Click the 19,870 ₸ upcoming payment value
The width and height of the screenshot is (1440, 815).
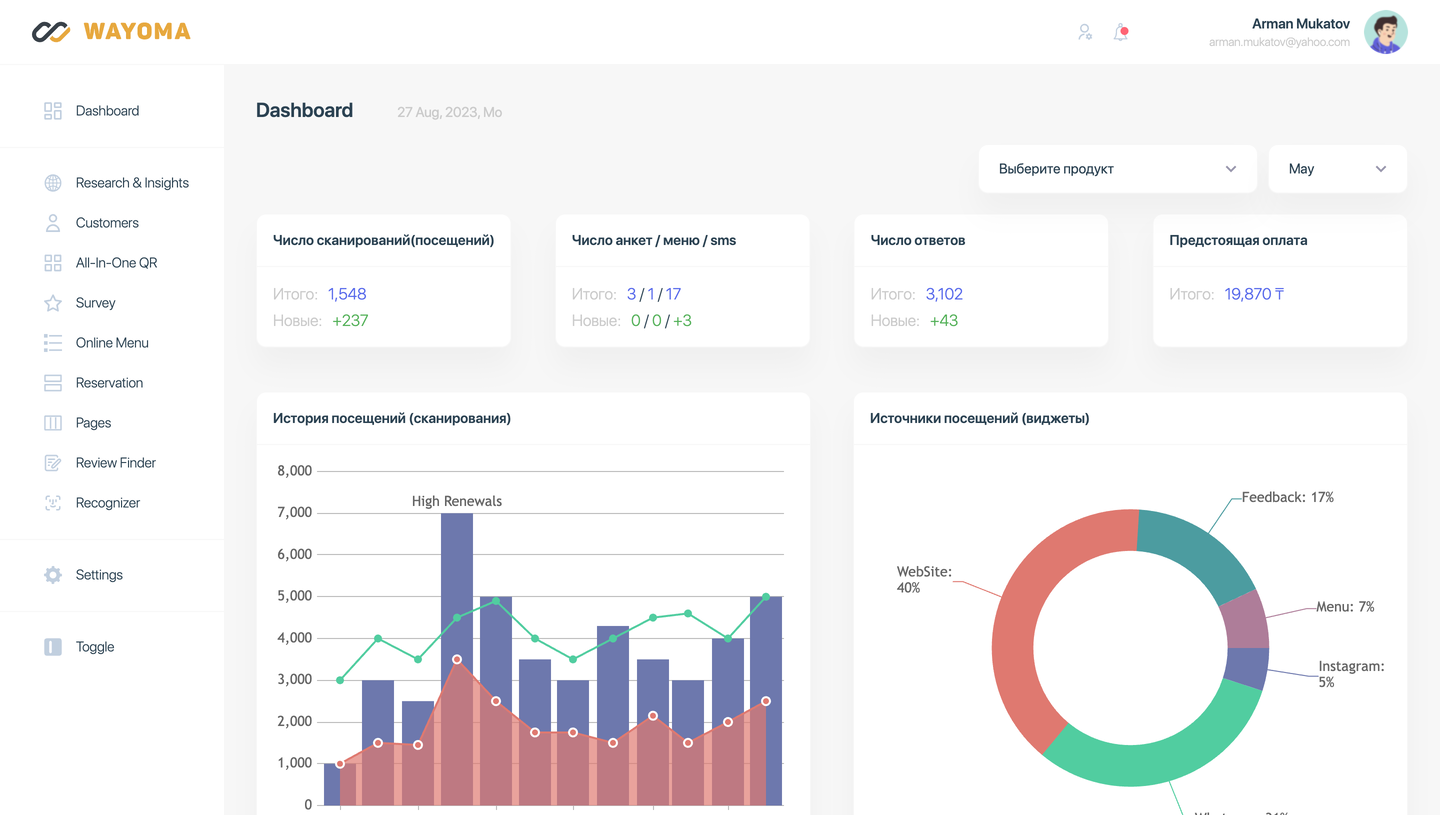1254,294
